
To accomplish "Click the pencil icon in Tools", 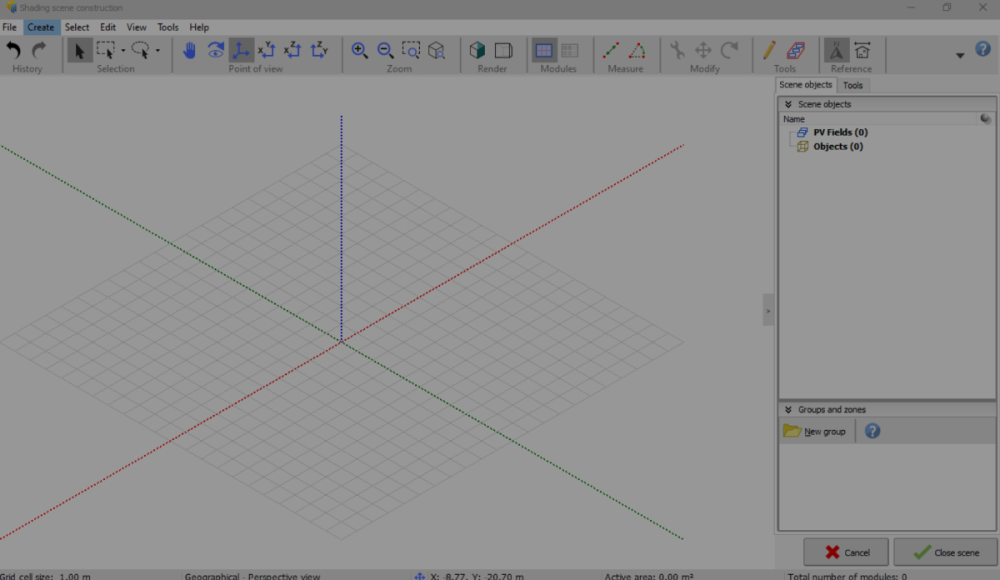I will point(769,50).
